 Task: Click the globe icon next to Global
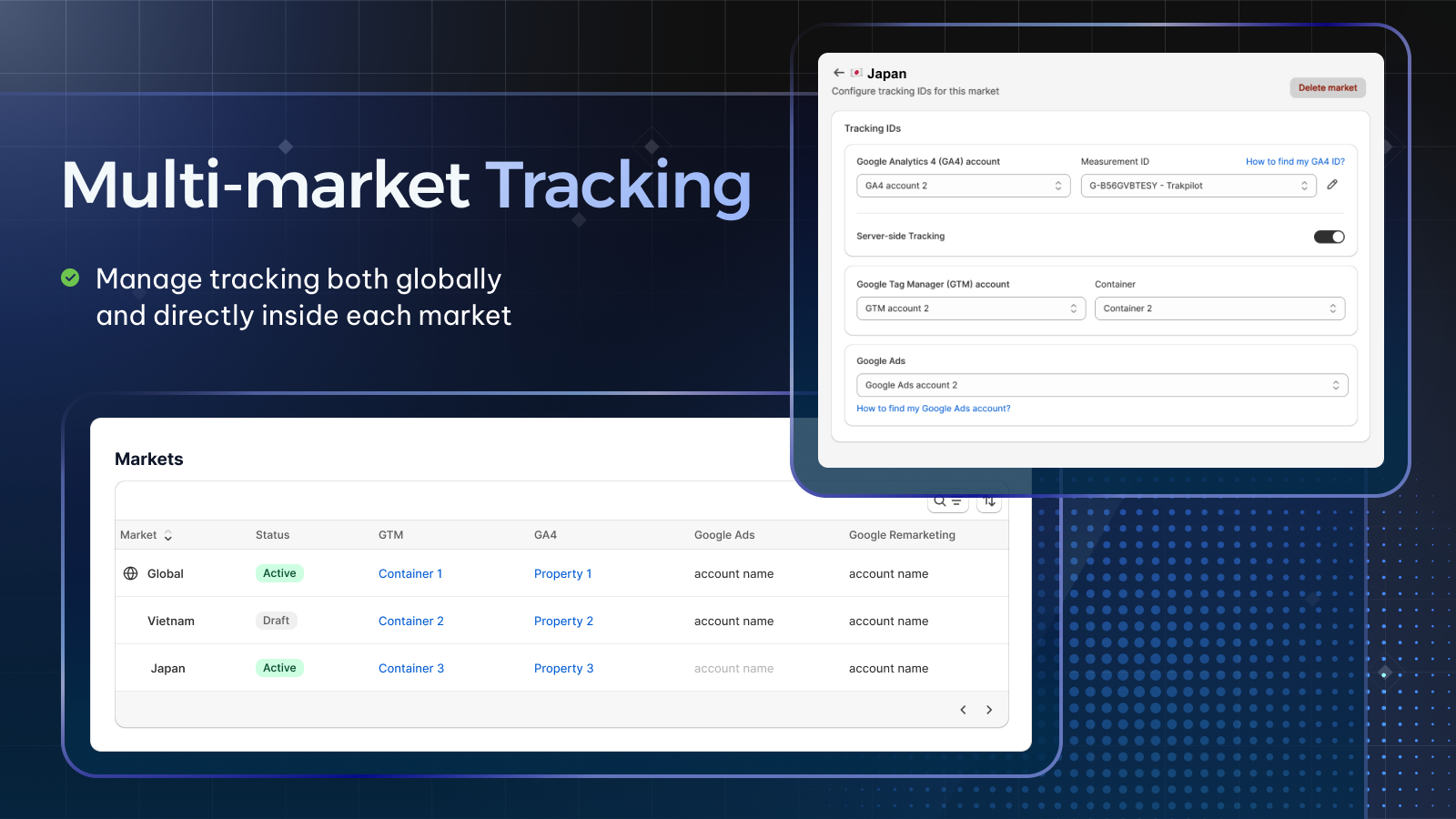[x=131, y=573]
